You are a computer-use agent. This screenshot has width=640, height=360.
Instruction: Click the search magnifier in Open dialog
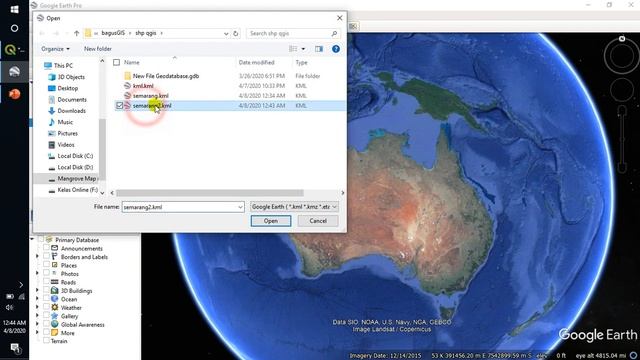tap(334, 33)
